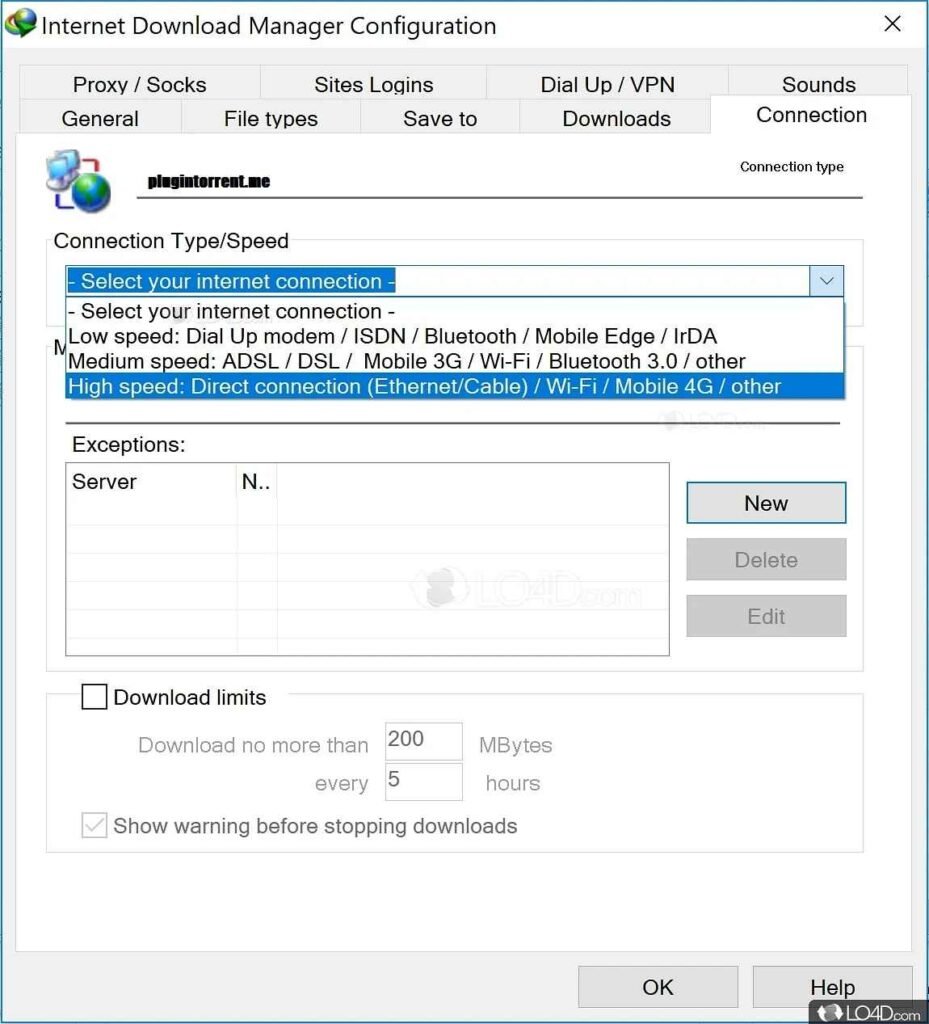
Task: Click the MBytes label
Action: point(515,745)
